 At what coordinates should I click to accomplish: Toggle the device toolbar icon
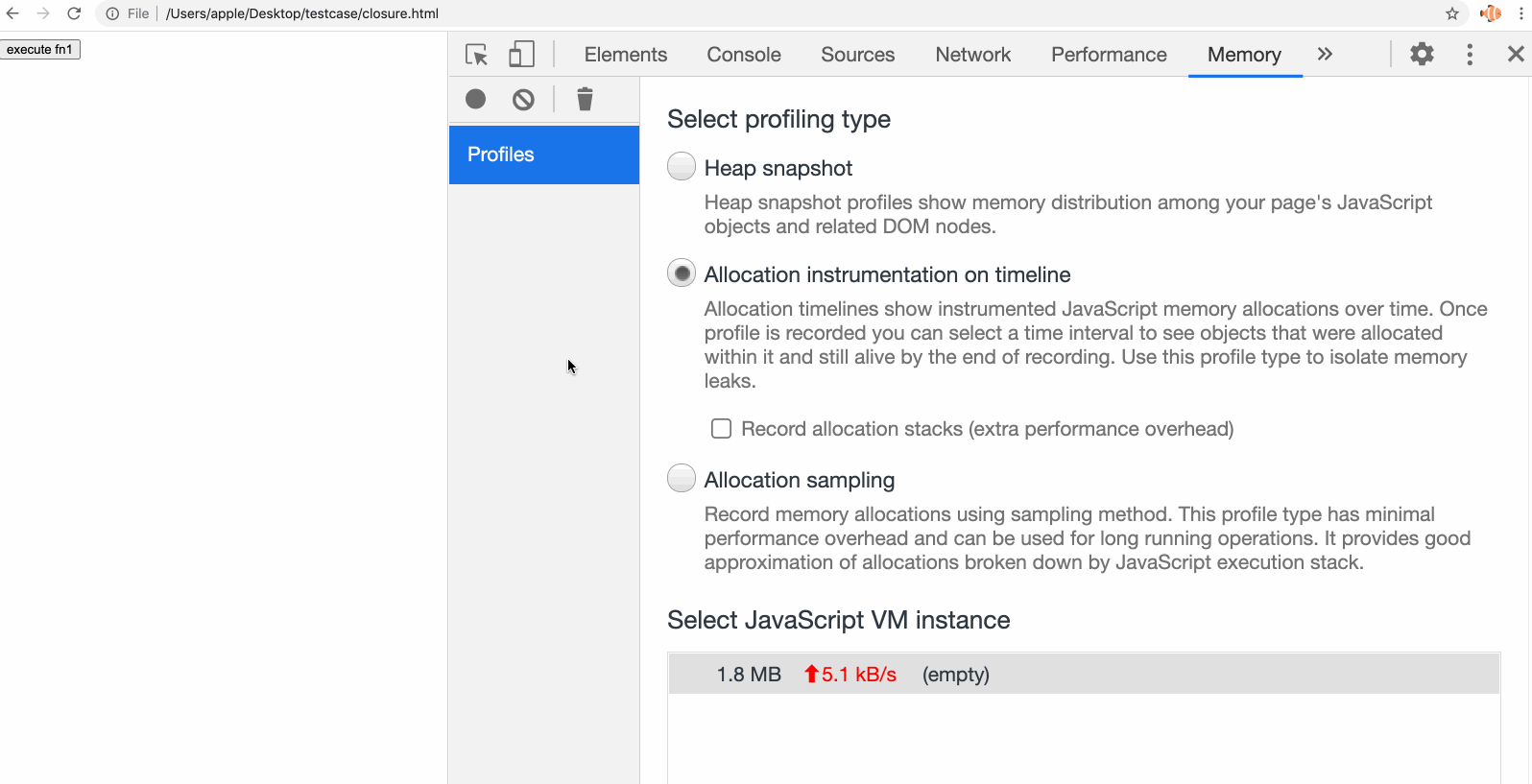pyautogui.click(x=521, y=55)
